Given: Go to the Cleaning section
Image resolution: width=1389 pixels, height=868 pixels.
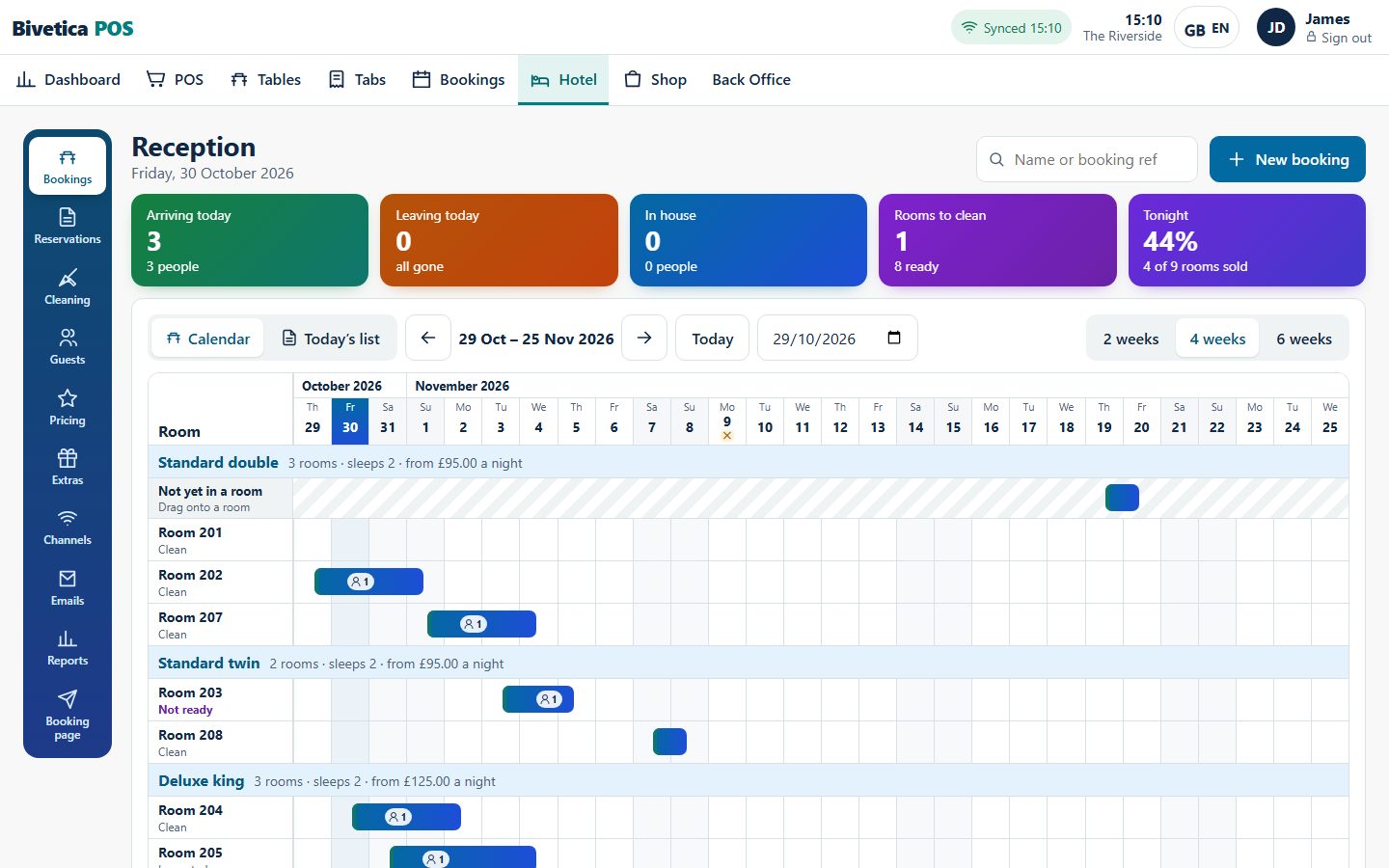Looking at the screenshot, I should 68,287.
